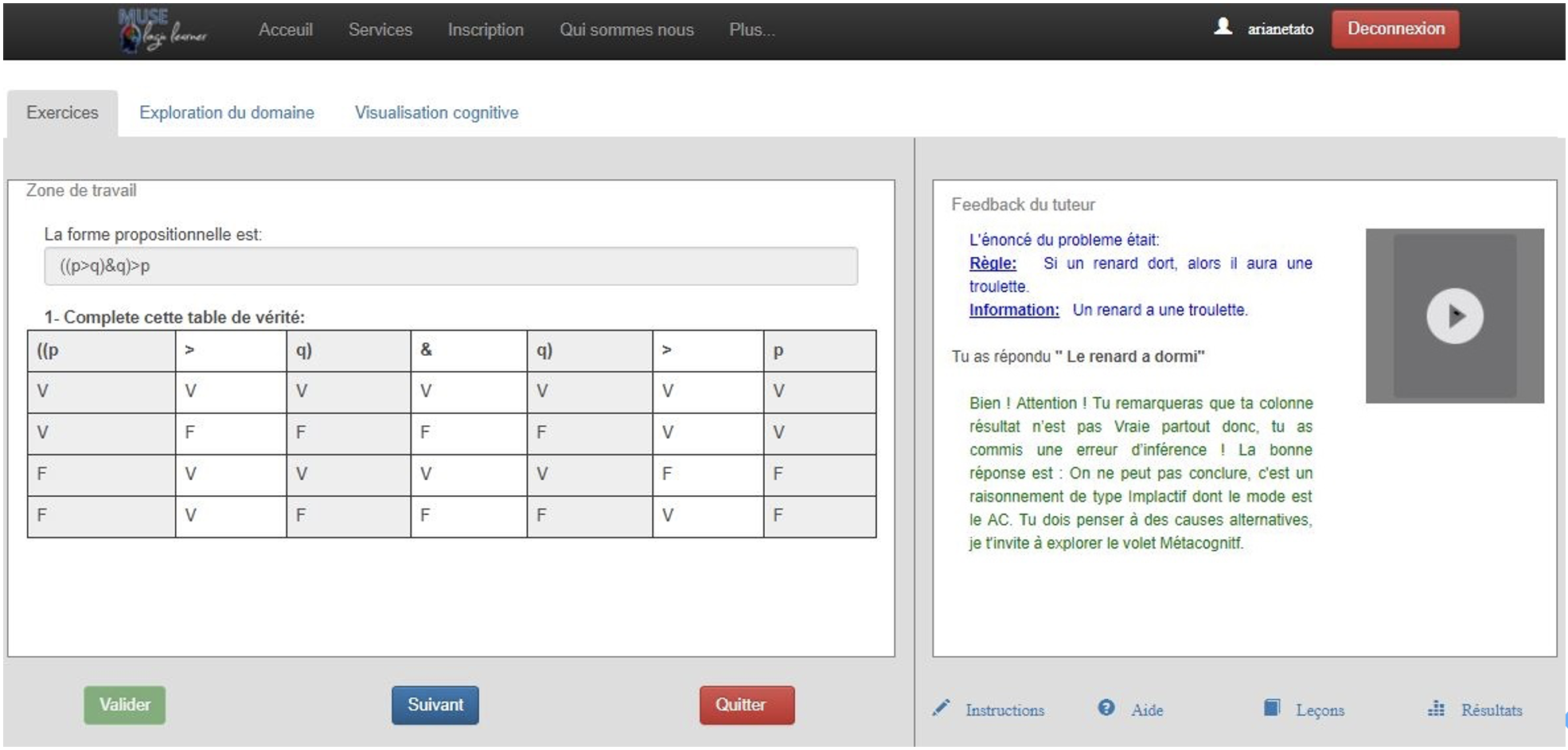Click the Règle: label in feedback
Viewport: 1568px width, 750px height.
click(993, 264)
